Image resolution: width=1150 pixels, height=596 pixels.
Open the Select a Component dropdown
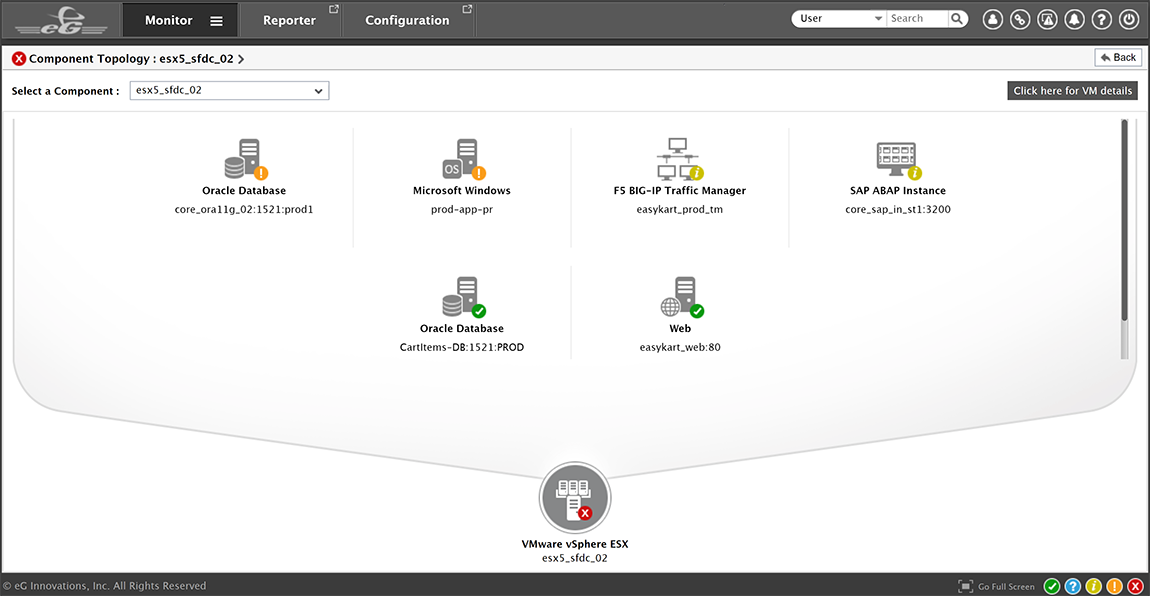coord(230,90)
